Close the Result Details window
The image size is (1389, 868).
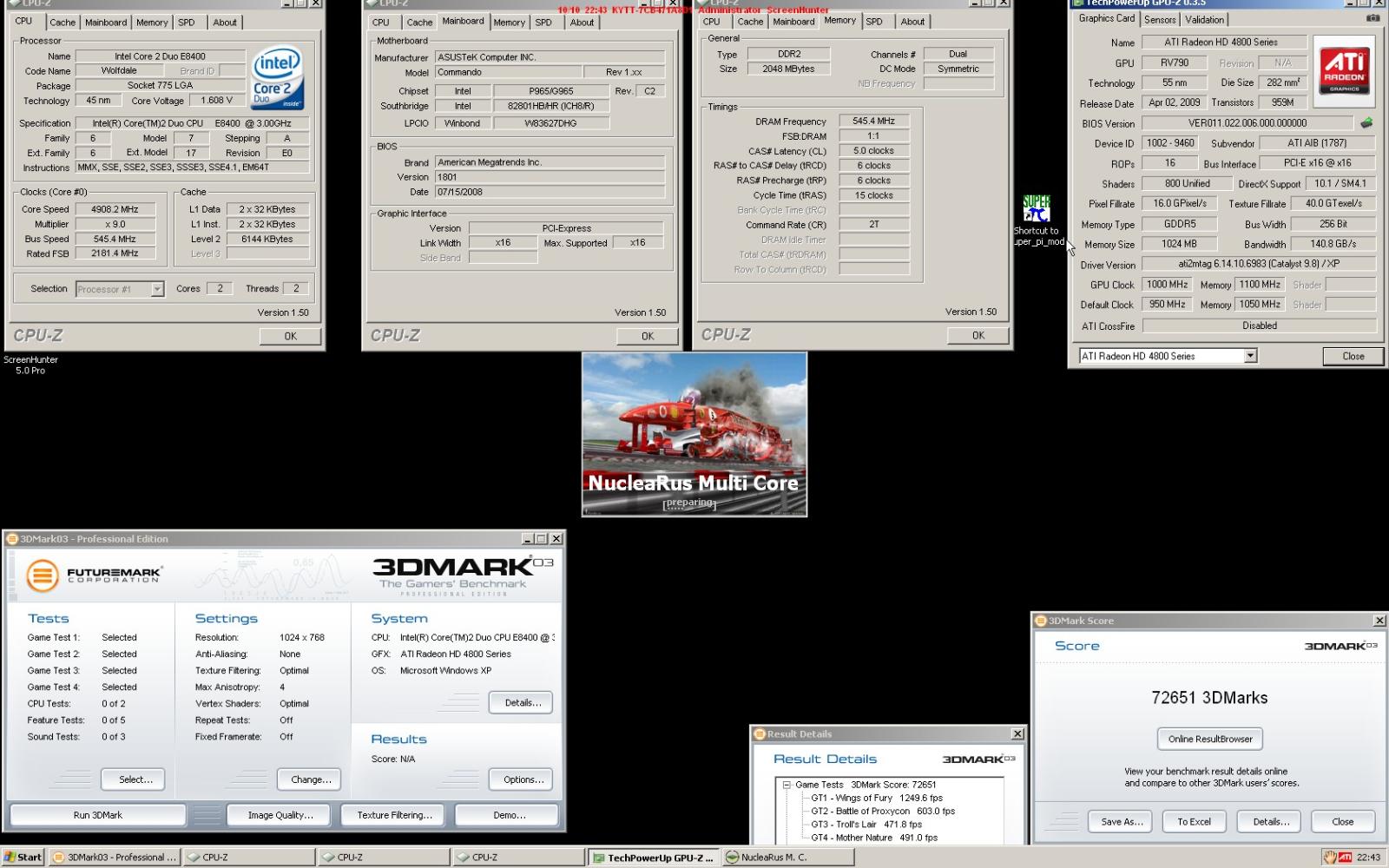coord(1017,734)
